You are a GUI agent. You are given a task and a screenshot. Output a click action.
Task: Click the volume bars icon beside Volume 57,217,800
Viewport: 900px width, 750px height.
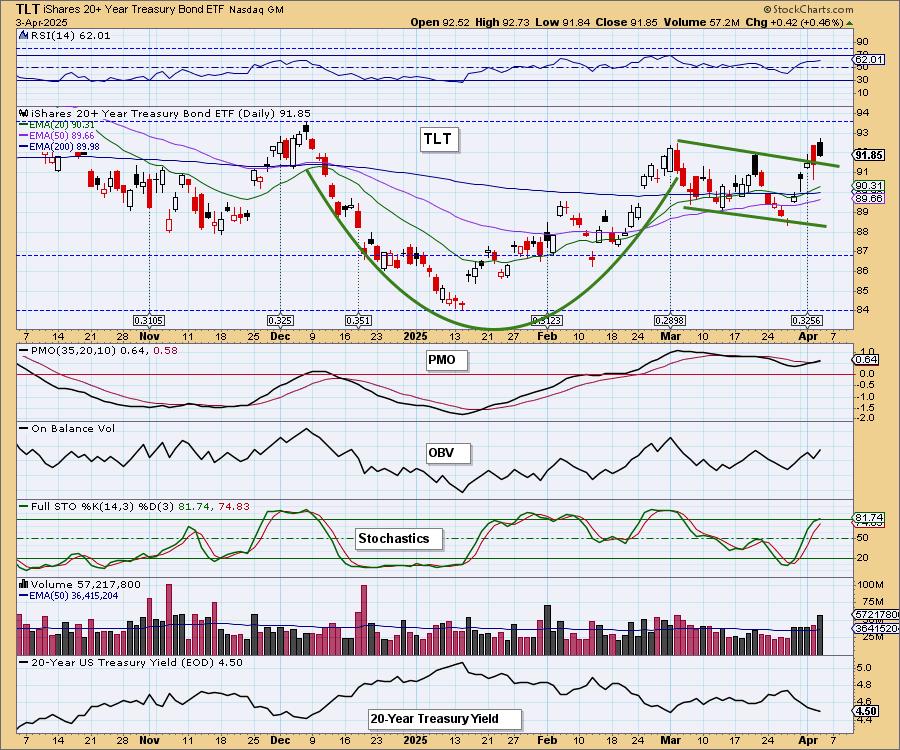click(x=24, y=584)
